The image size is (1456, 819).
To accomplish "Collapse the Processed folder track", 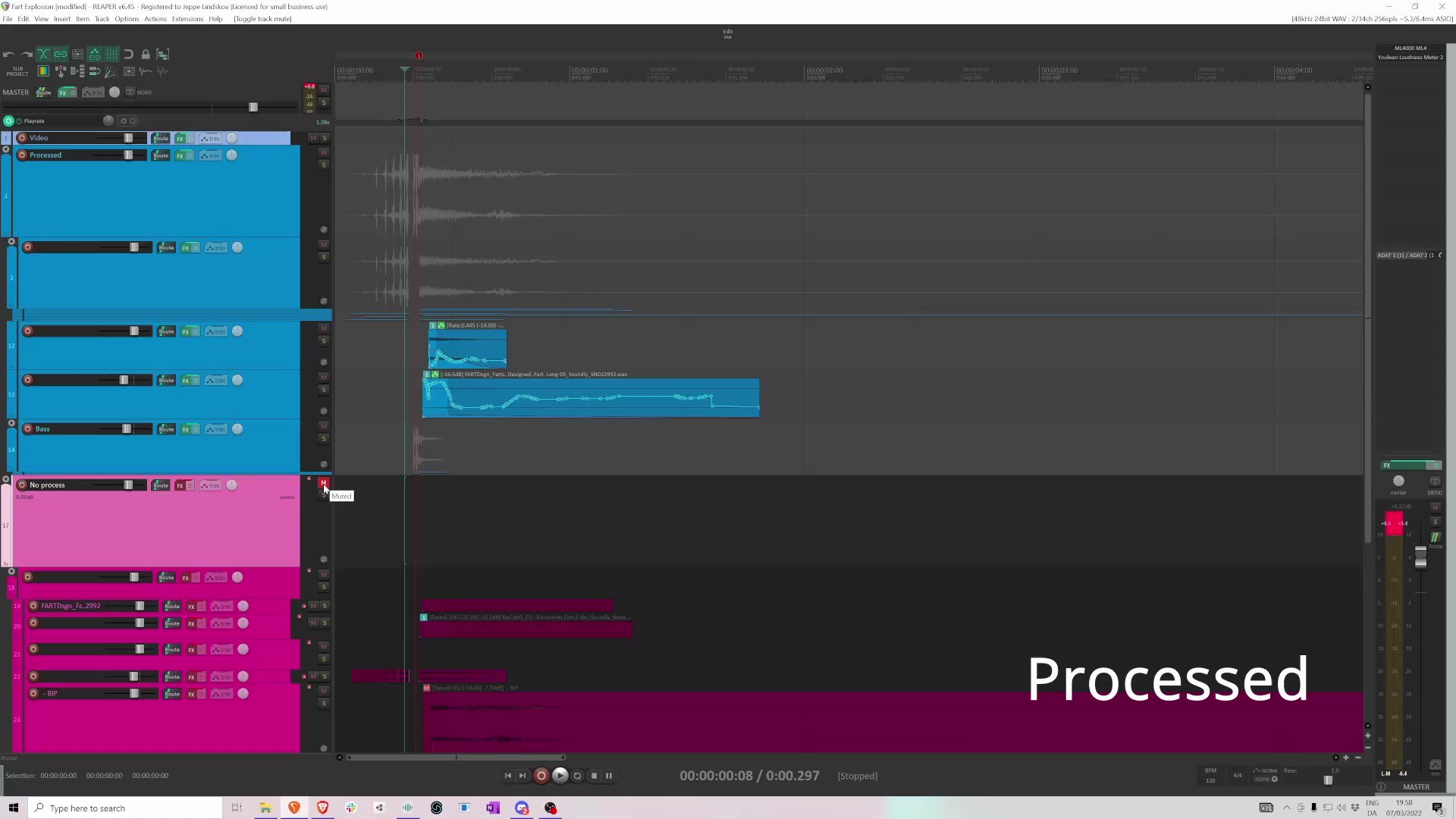I will point(6,150).
